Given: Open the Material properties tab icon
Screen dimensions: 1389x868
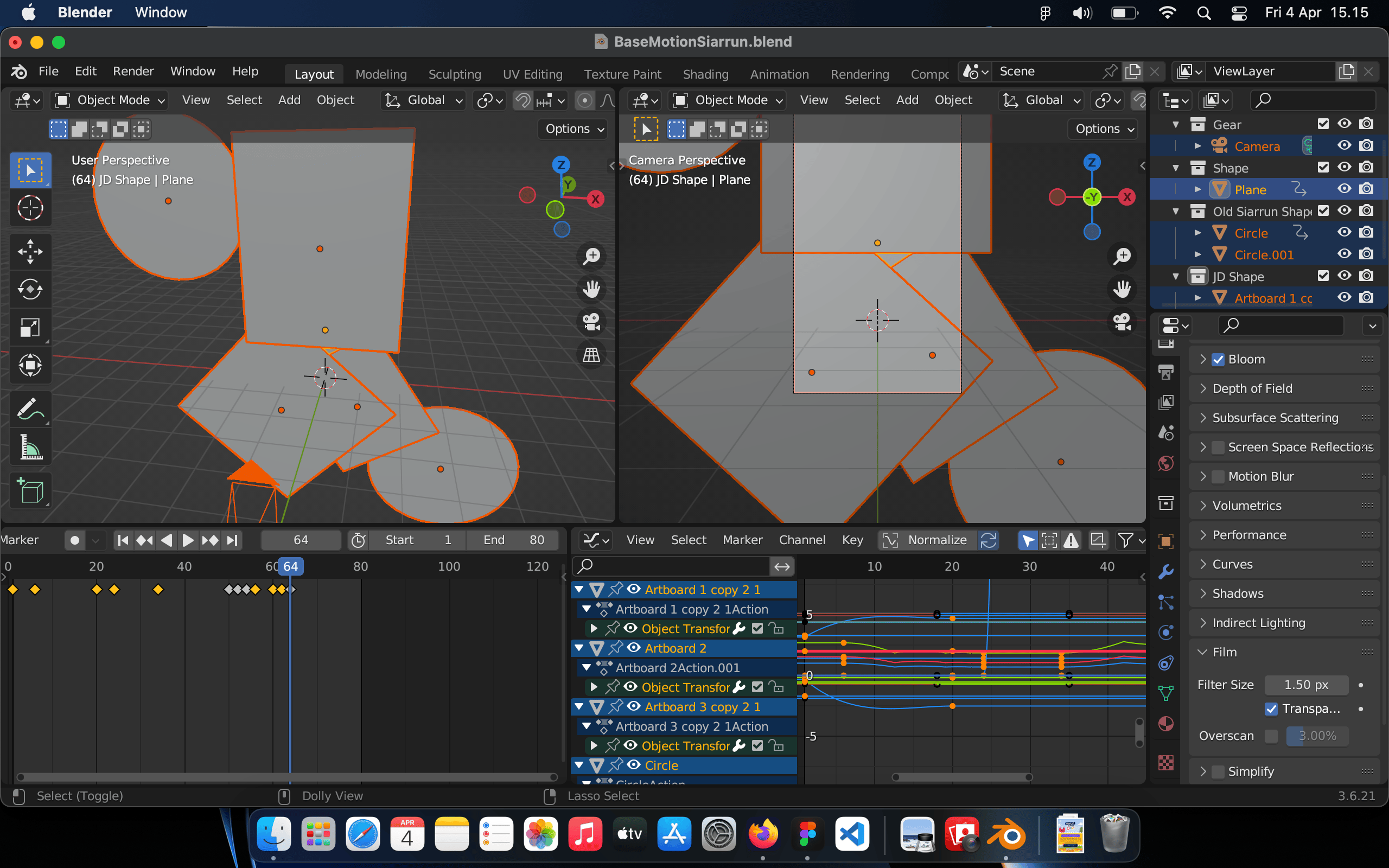Looking at the screenshot, I should pos(1165,724).
